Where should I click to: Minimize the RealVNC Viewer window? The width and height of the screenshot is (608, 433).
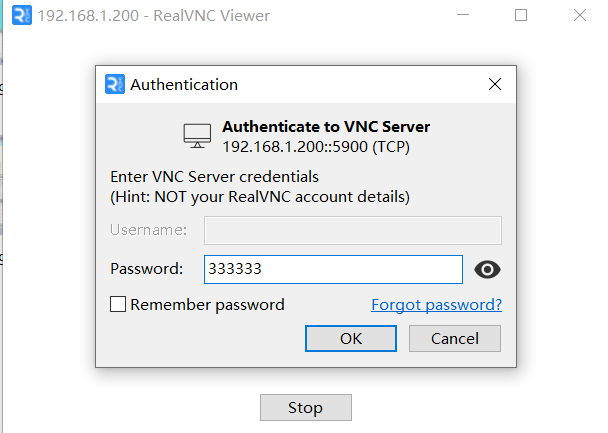[x=463, y=15]
